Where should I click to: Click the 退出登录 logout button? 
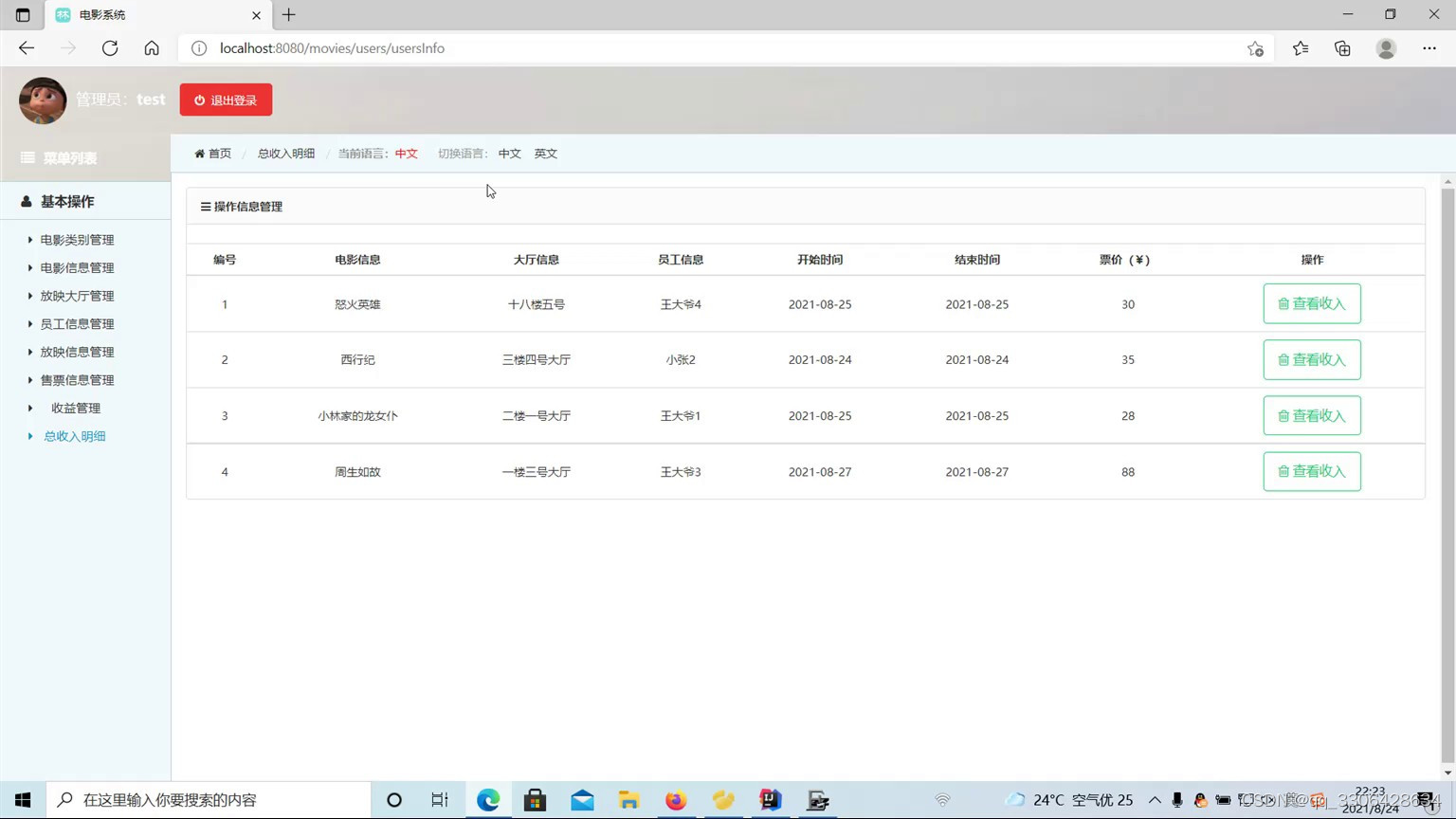point(226,100)
